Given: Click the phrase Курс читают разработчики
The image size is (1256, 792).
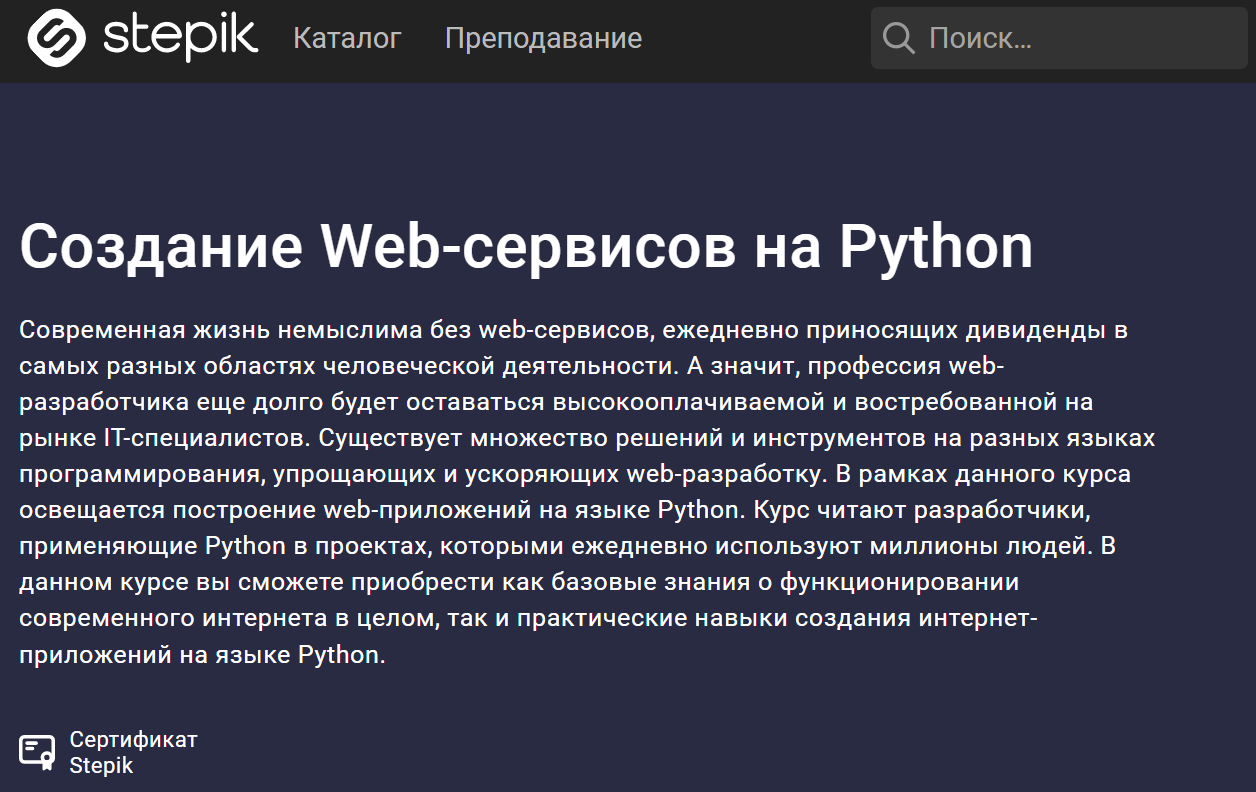Looking at the screenshot, I should coord(920,510).
